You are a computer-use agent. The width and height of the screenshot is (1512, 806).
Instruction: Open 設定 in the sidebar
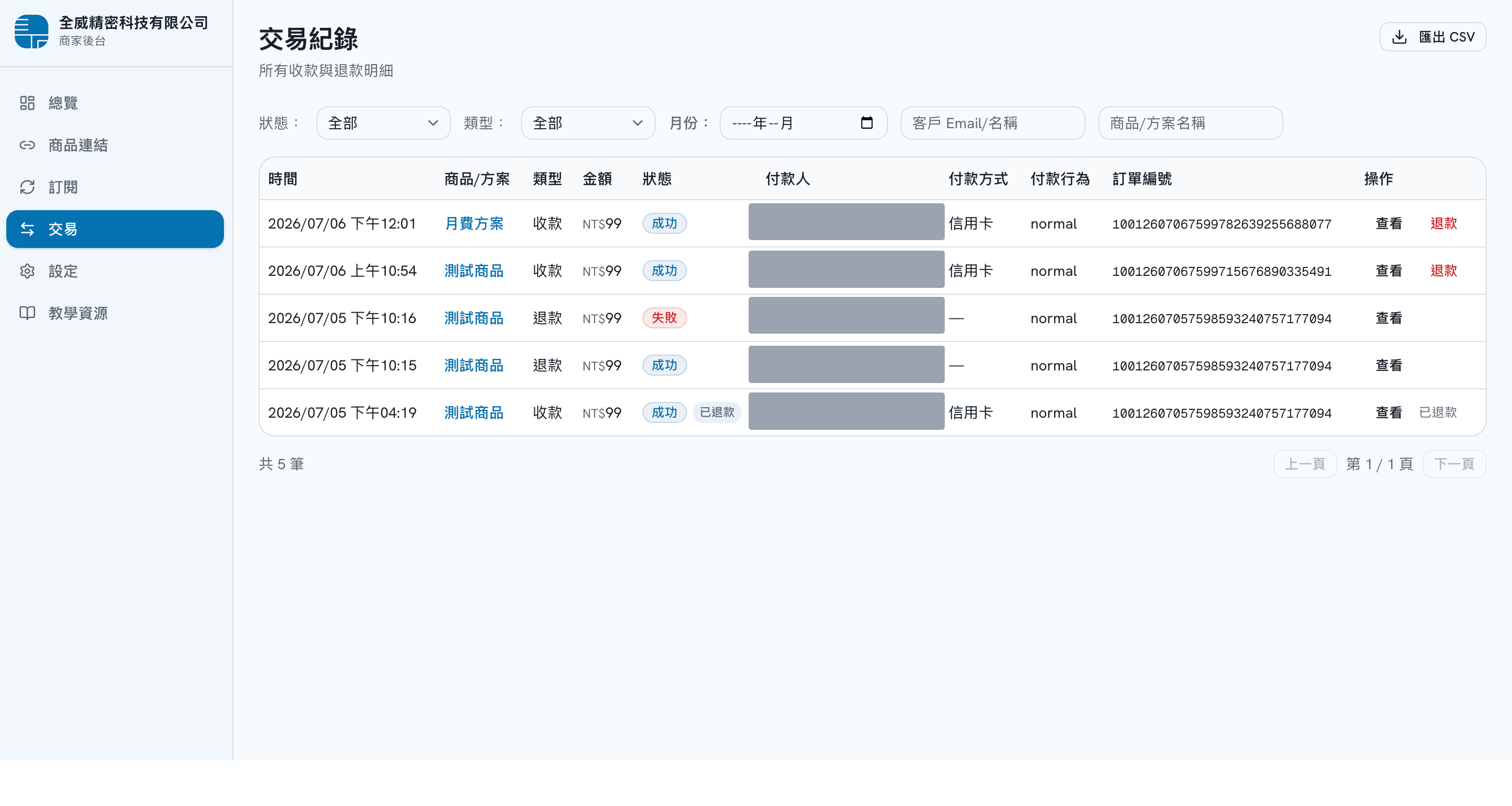(x=115, y=271)
